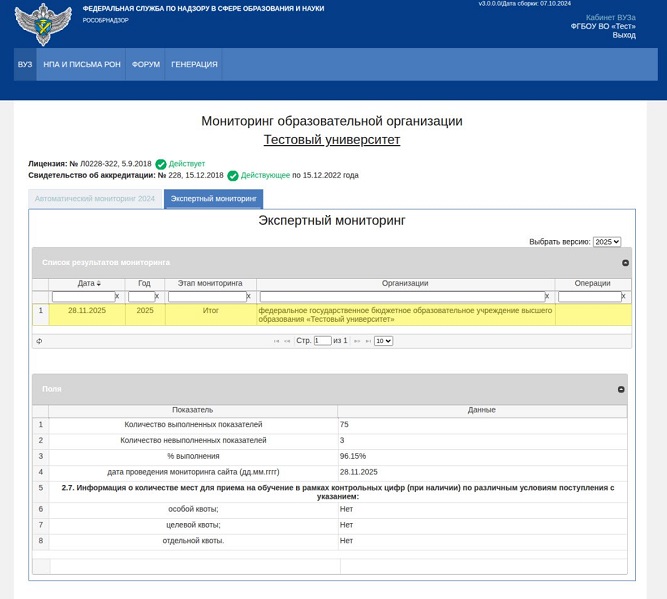Collapse the Поля panel
667x599 pixels.
621,389
